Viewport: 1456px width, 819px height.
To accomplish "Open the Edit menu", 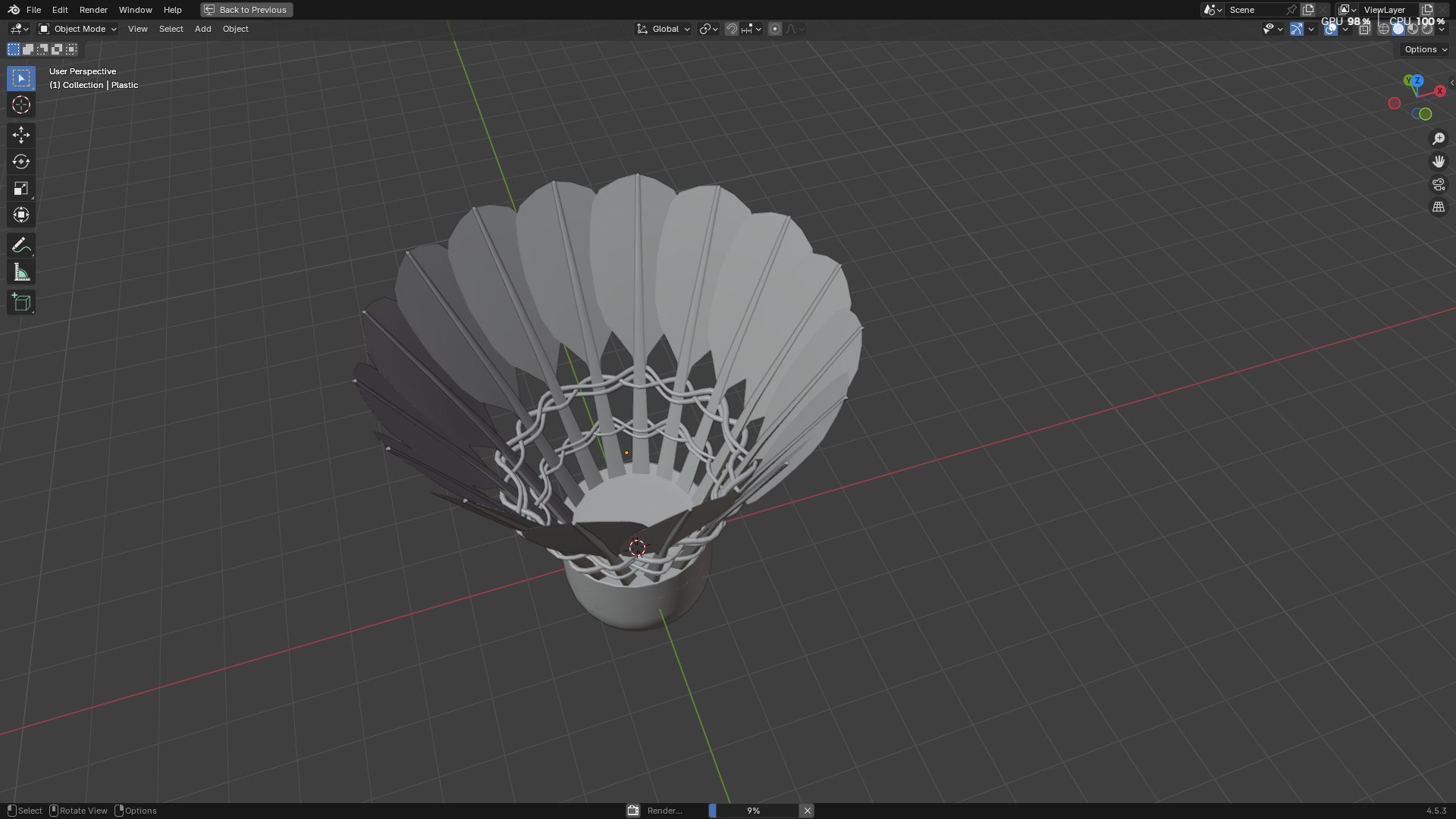I will tap(60, 10).
